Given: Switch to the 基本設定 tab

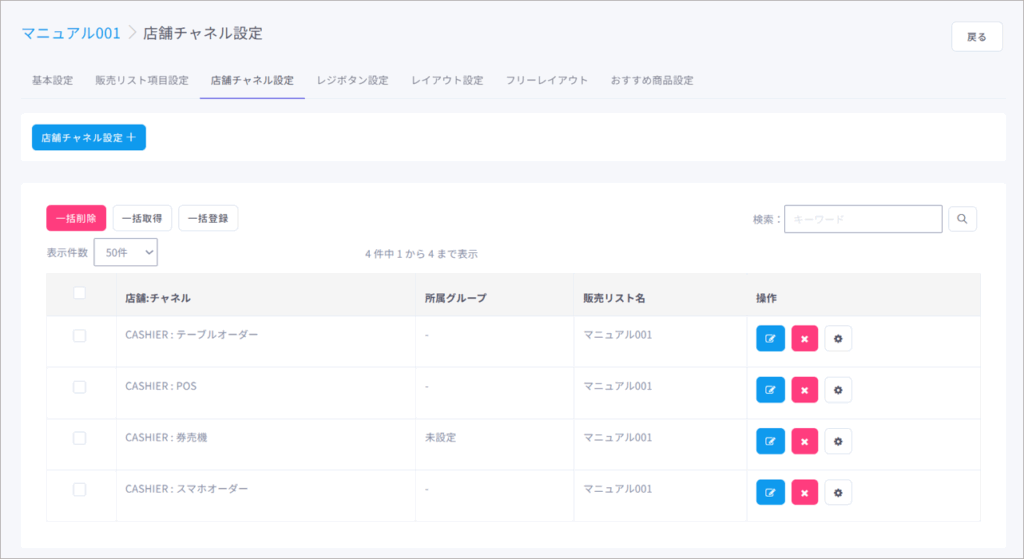Looking at the screenshot, I should [52, 80].
